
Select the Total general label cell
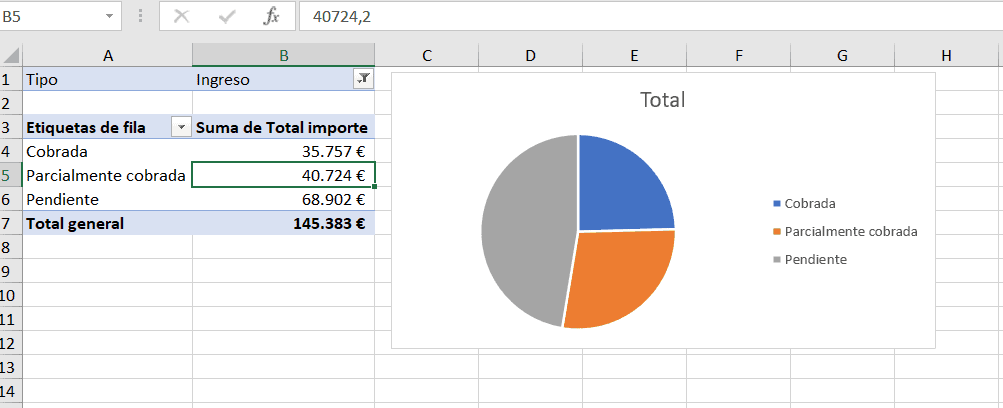(x=107, y=223)
